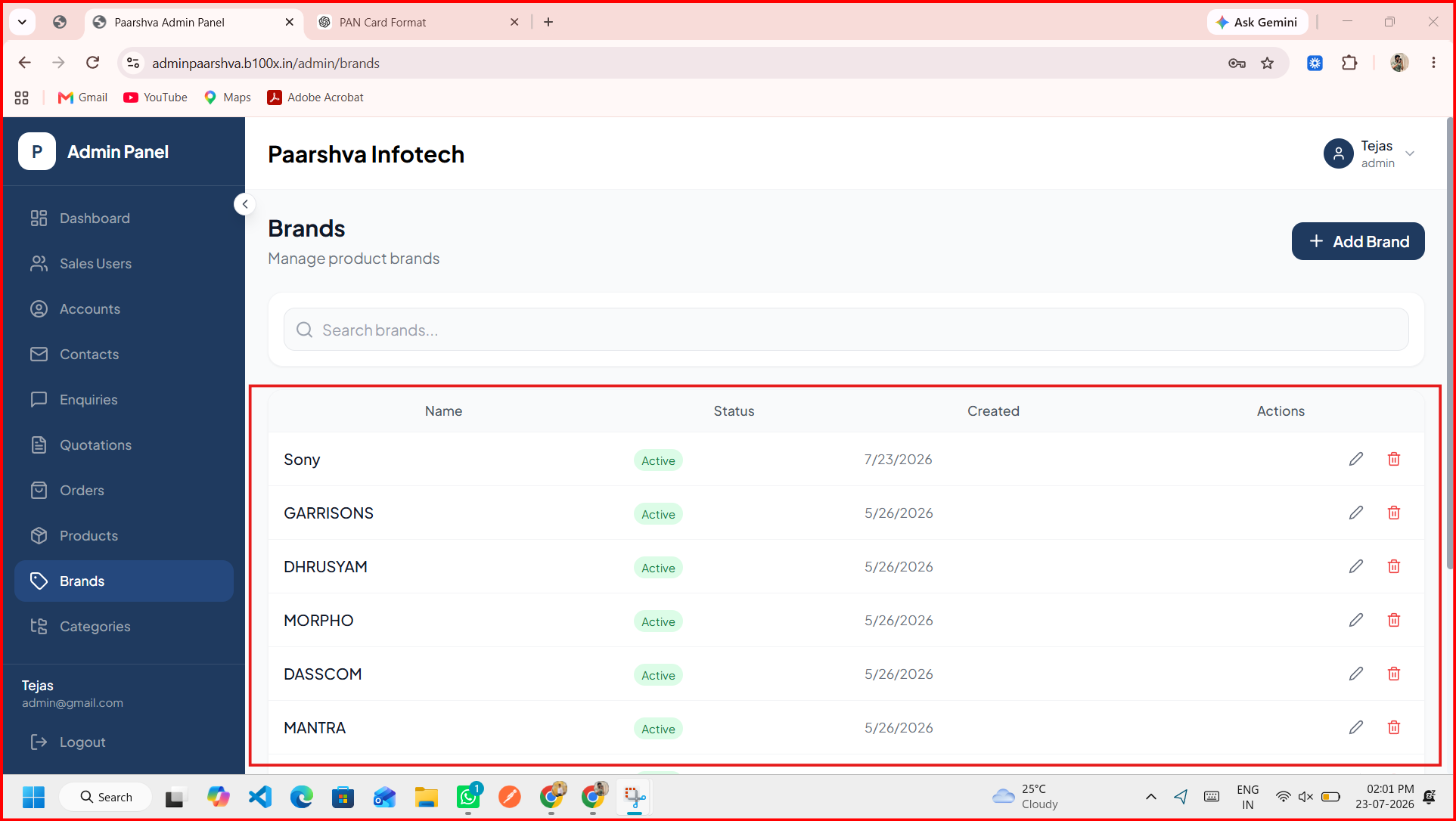The height and width of the screenshot is (821, 1456).
Task: Click the Ask Gemini button
Action: [x=1257, y=23]
